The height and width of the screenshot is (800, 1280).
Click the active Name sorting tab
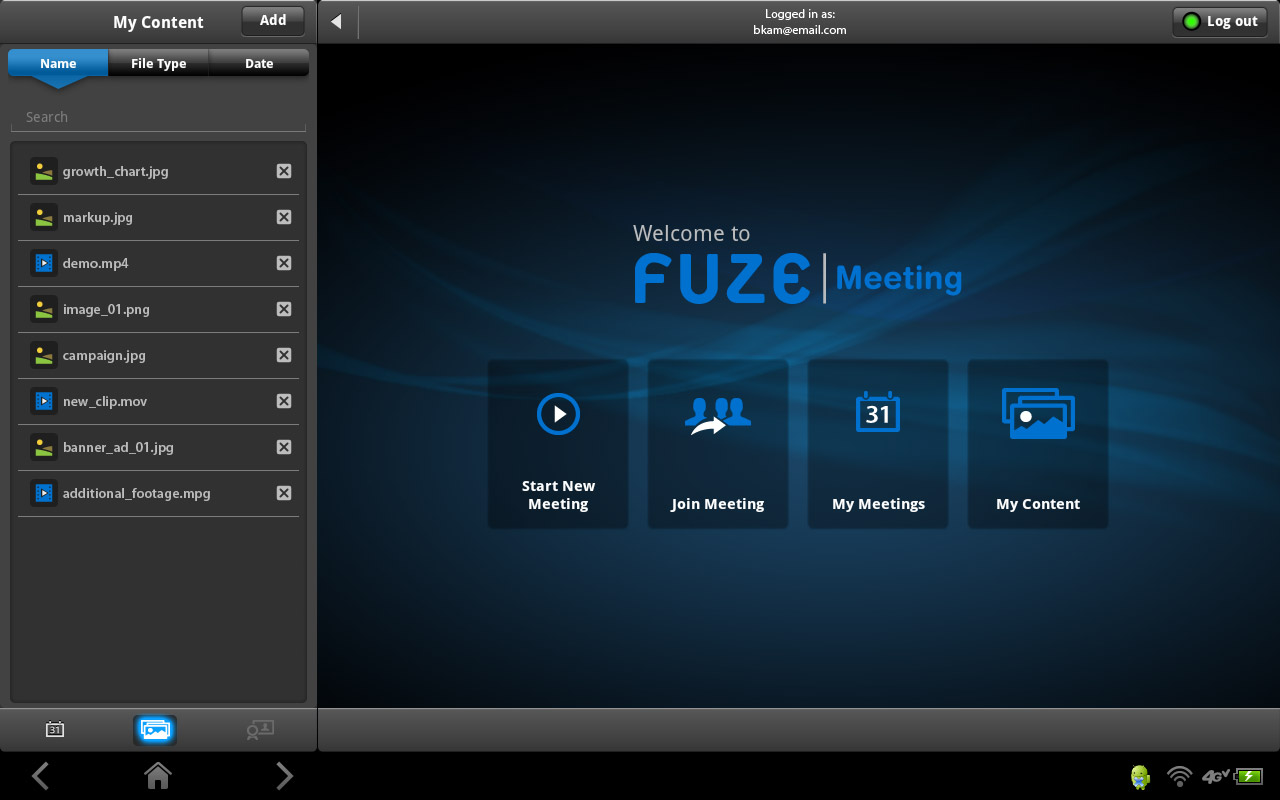[x=57, y=63]
